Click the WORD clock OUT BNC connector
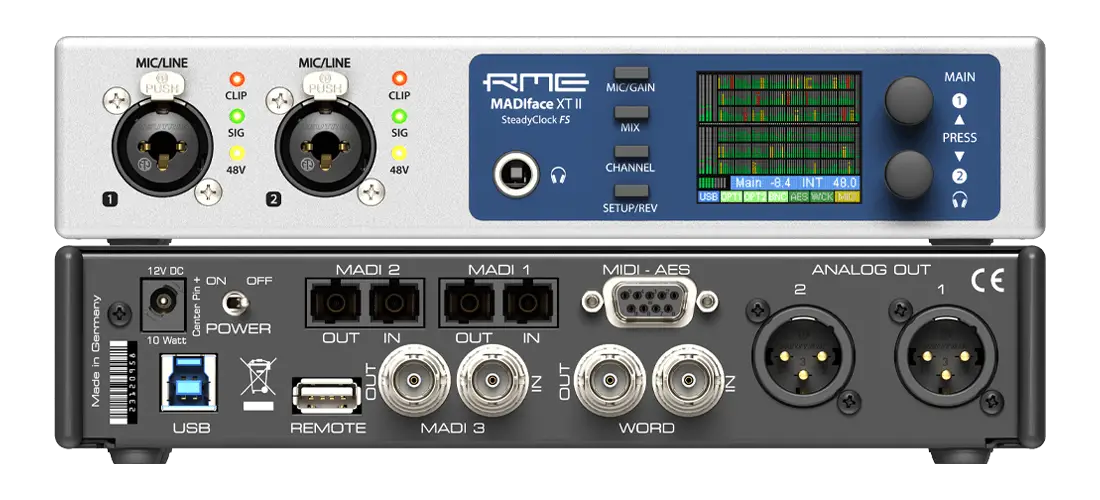 click(x=609, y=380)
